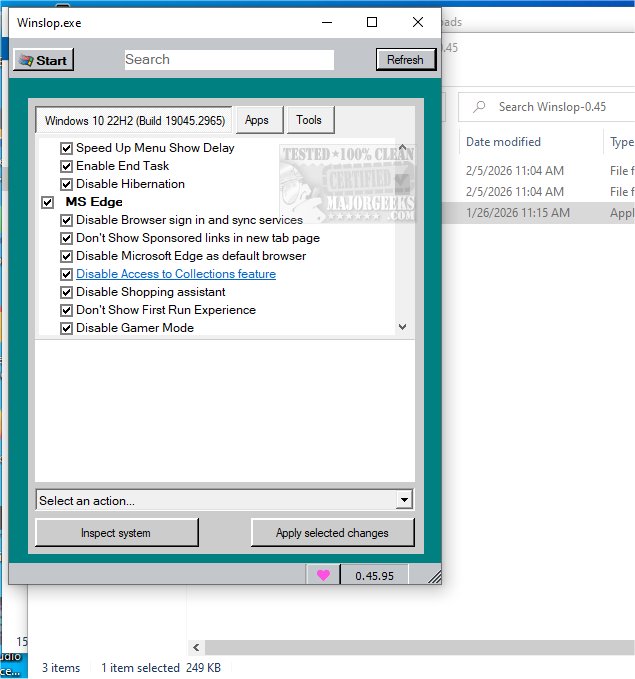
Task: Click the Refresh button
Action: [x=405, y=59]
